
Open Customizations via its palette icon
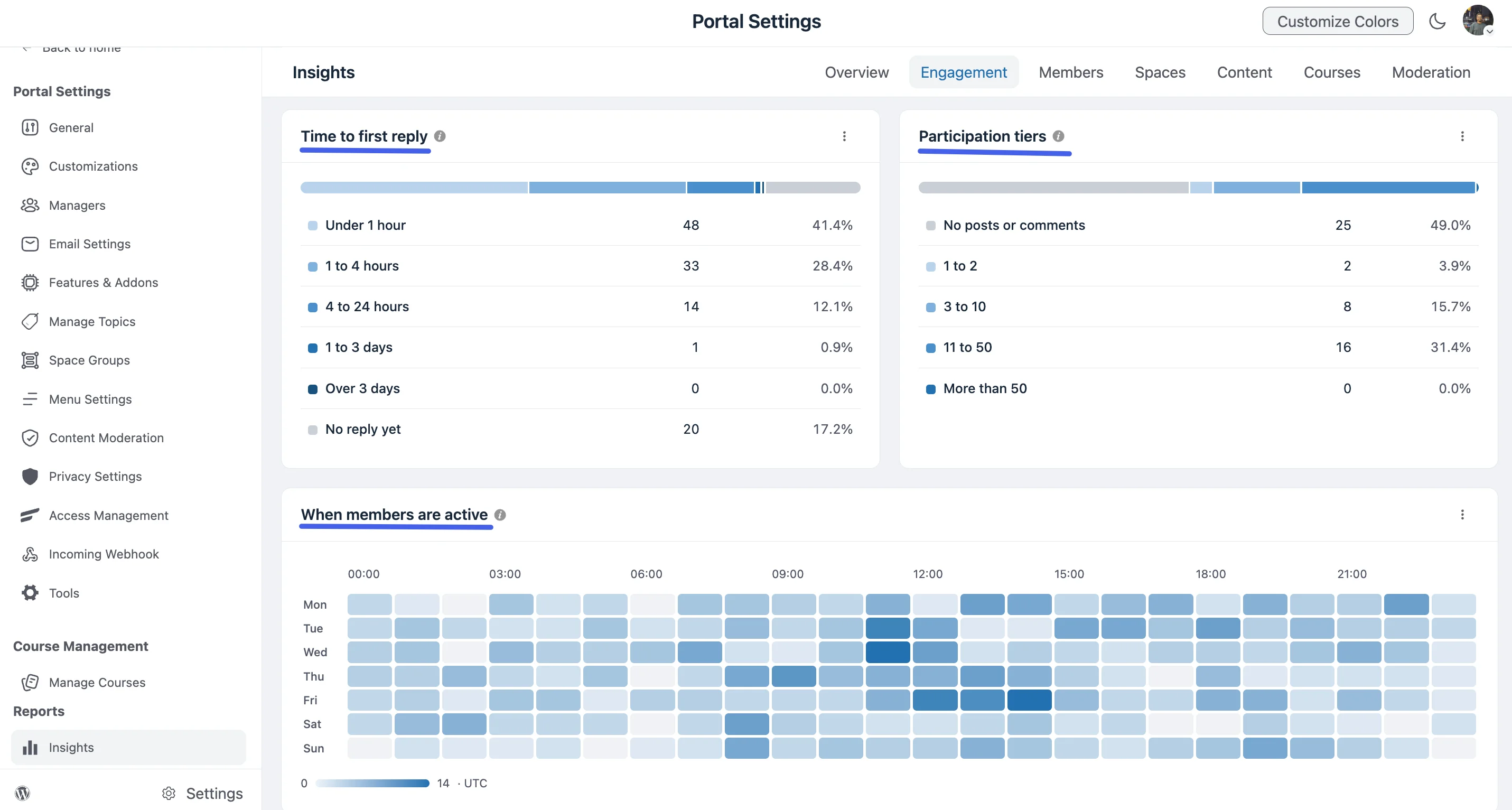30,166
